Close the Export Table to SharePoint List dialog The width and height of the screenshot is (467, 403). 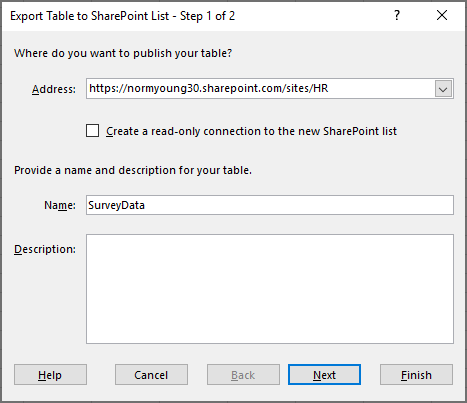pos(442,15)
